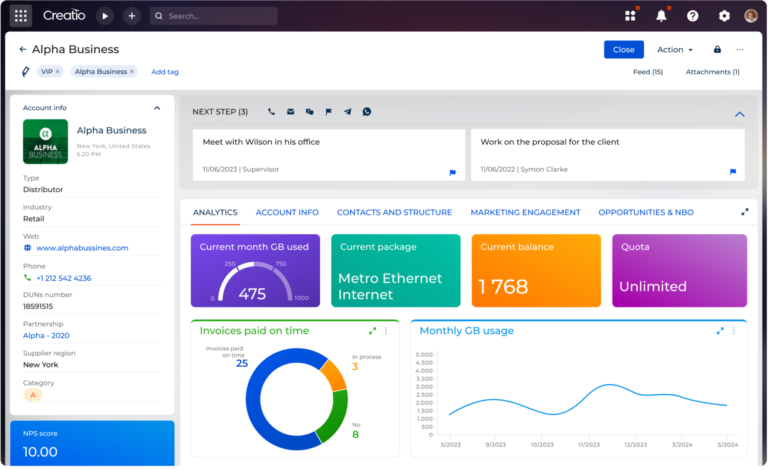Add a task with the flag icon

pyautogui.click(x=329, y=112)
